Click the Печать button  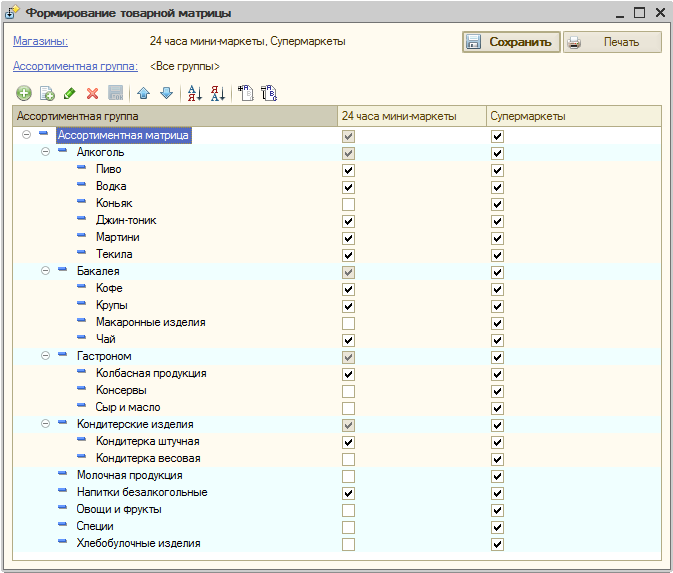click(x=612, y=42)
